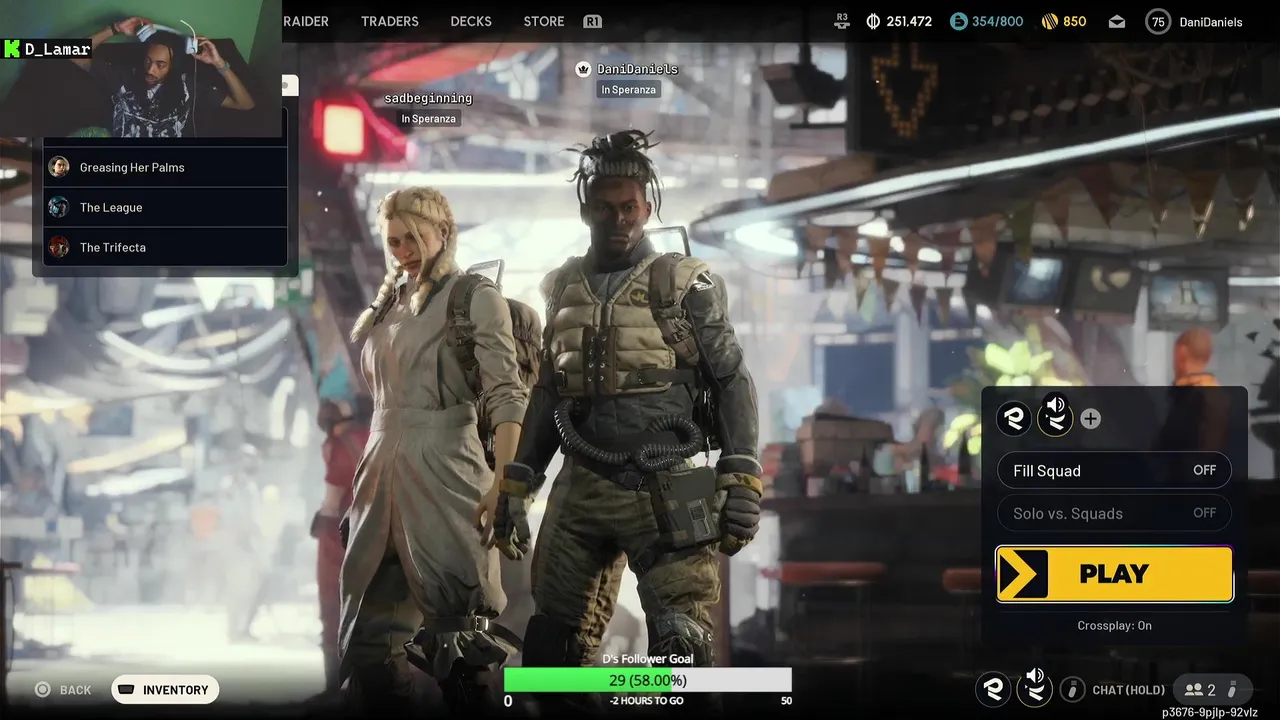Click the Greasing Her Palms trader portrait
This screenshot has height=720, width=1280.
point(59,167)
